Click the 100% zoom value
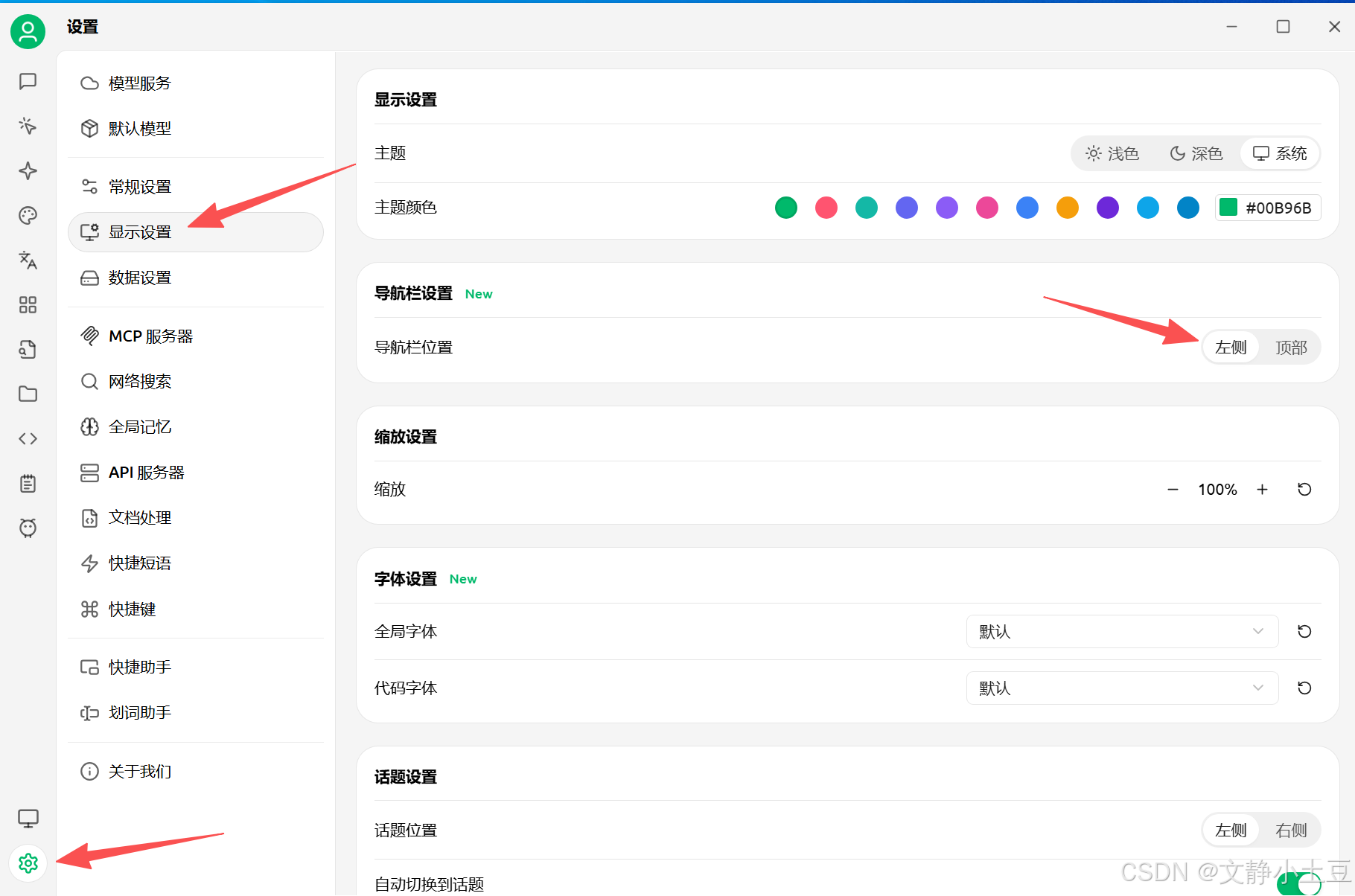 pos(1217,490)
